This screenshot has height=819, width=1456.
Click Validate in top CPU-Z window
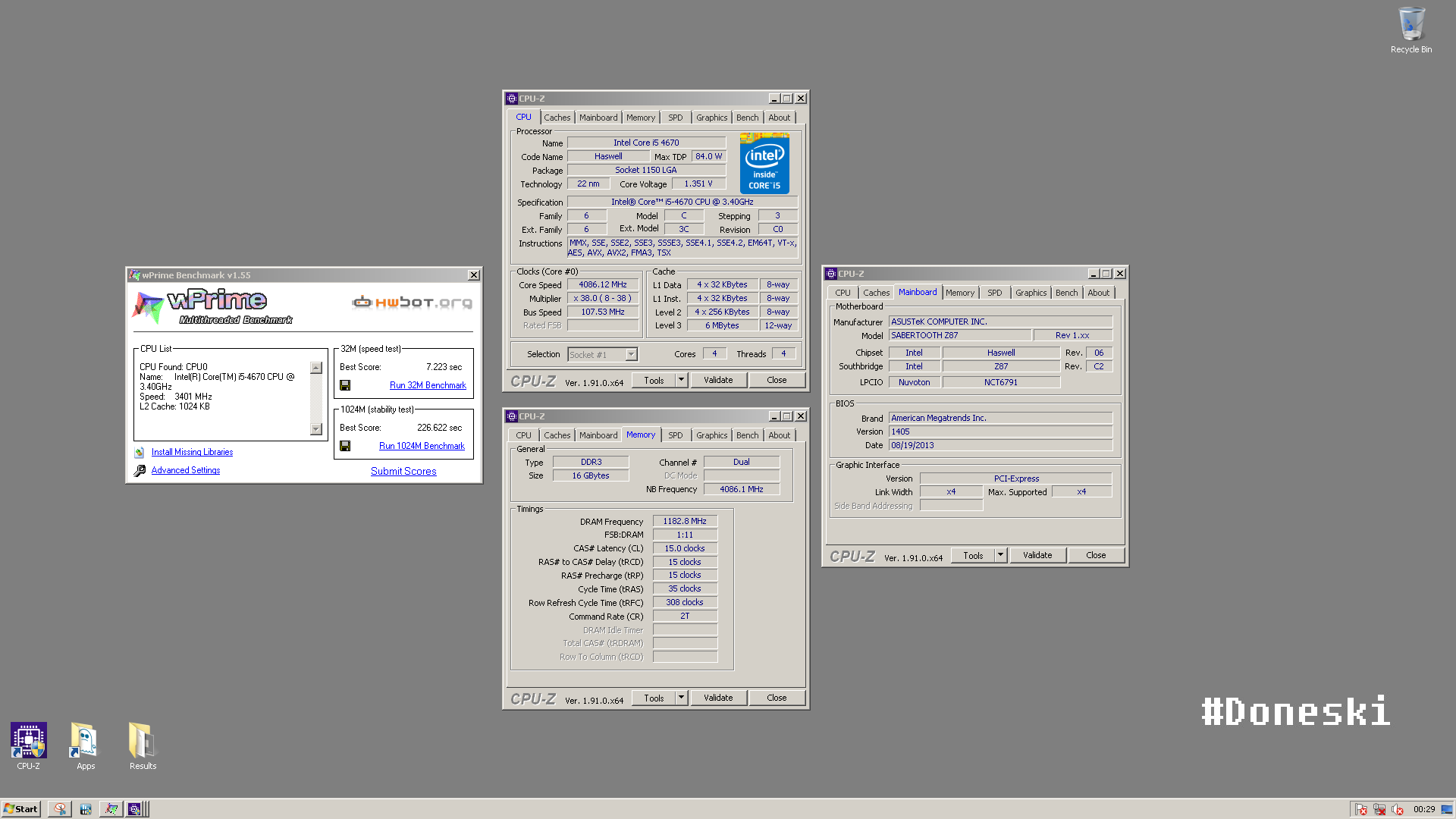click(x=718, y=380)
